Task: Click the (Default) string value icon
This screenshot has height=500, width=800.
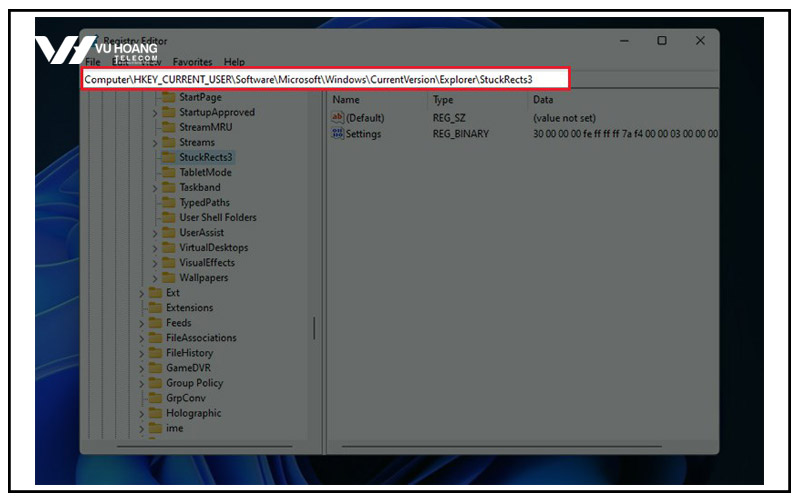Action: coord(337,118)
